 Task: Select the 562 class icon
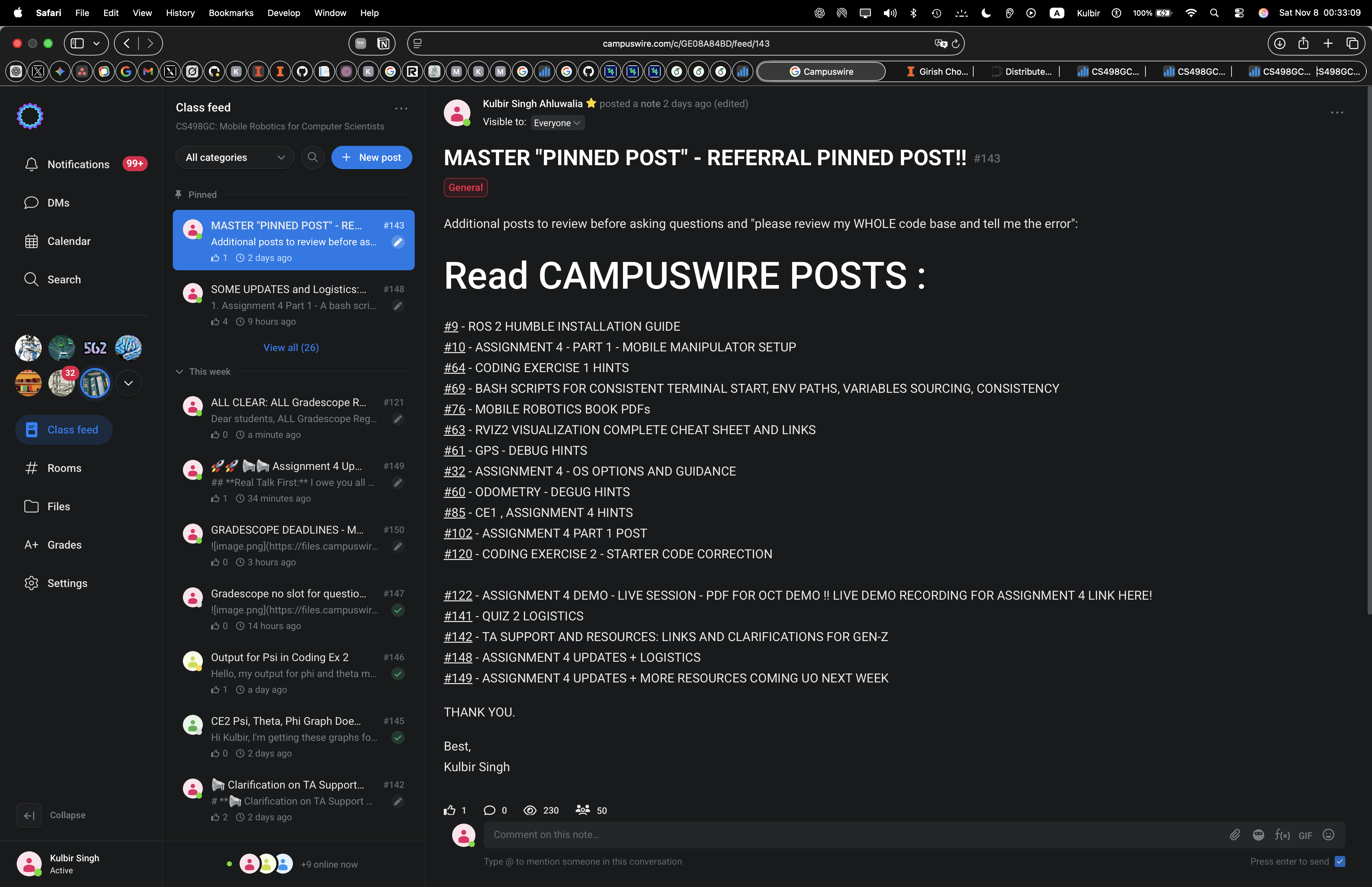coord(95,348)
